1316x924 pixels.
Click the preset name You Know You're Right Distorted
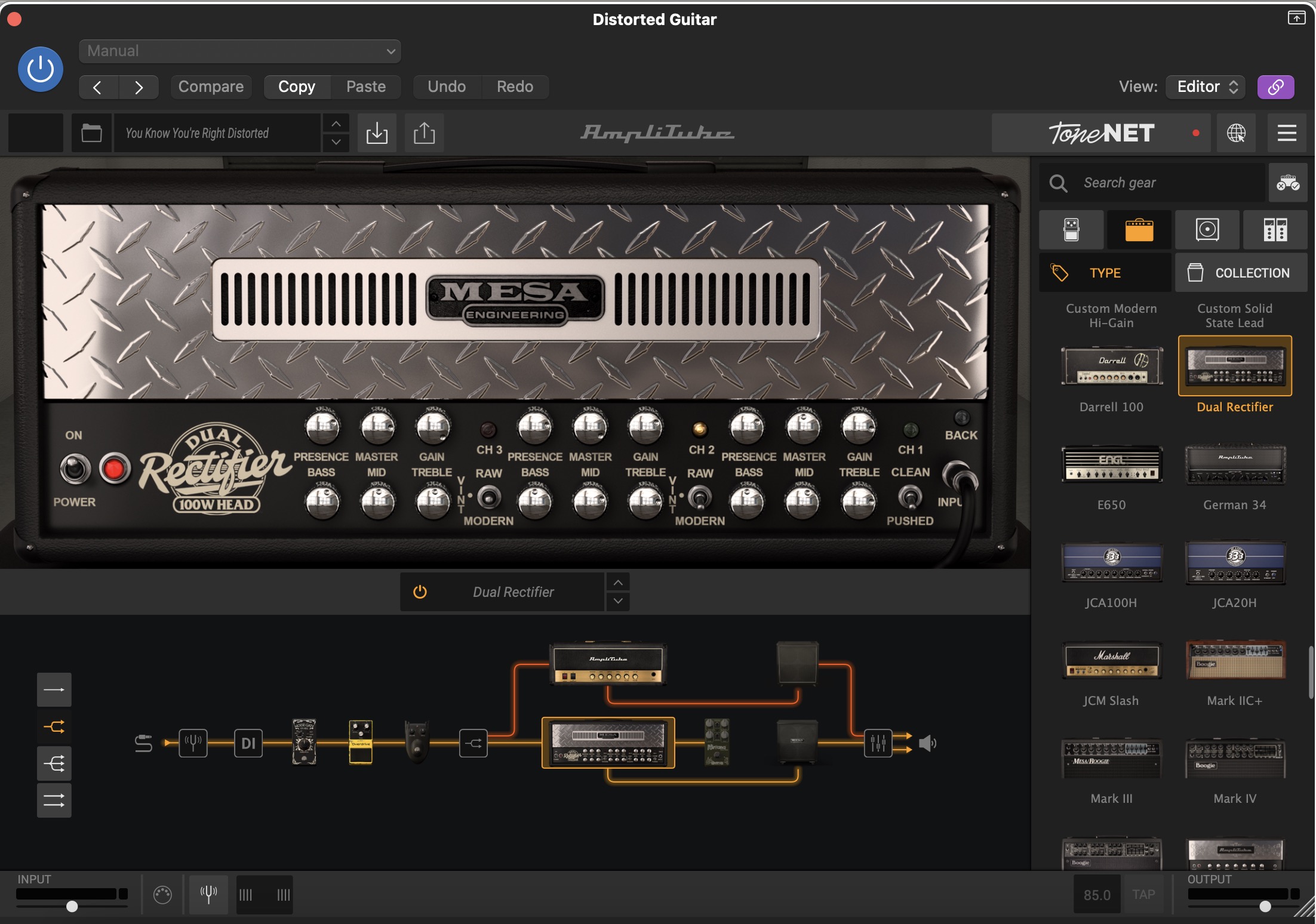coord(217,133)
